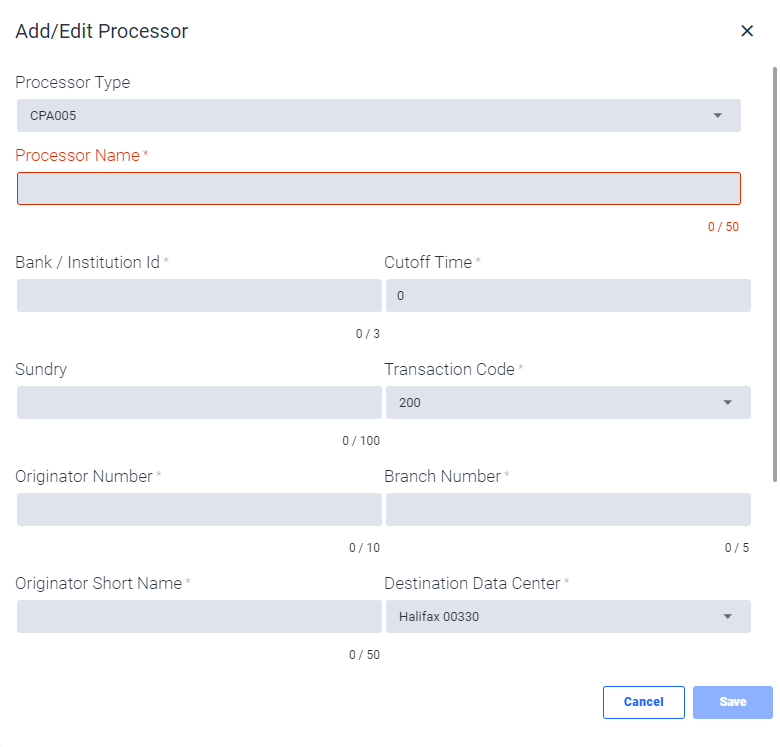The width and height of the screenshot is (780, 747).
Task: Expand Destination Data Center dropdown arrow
Action: 727,617
